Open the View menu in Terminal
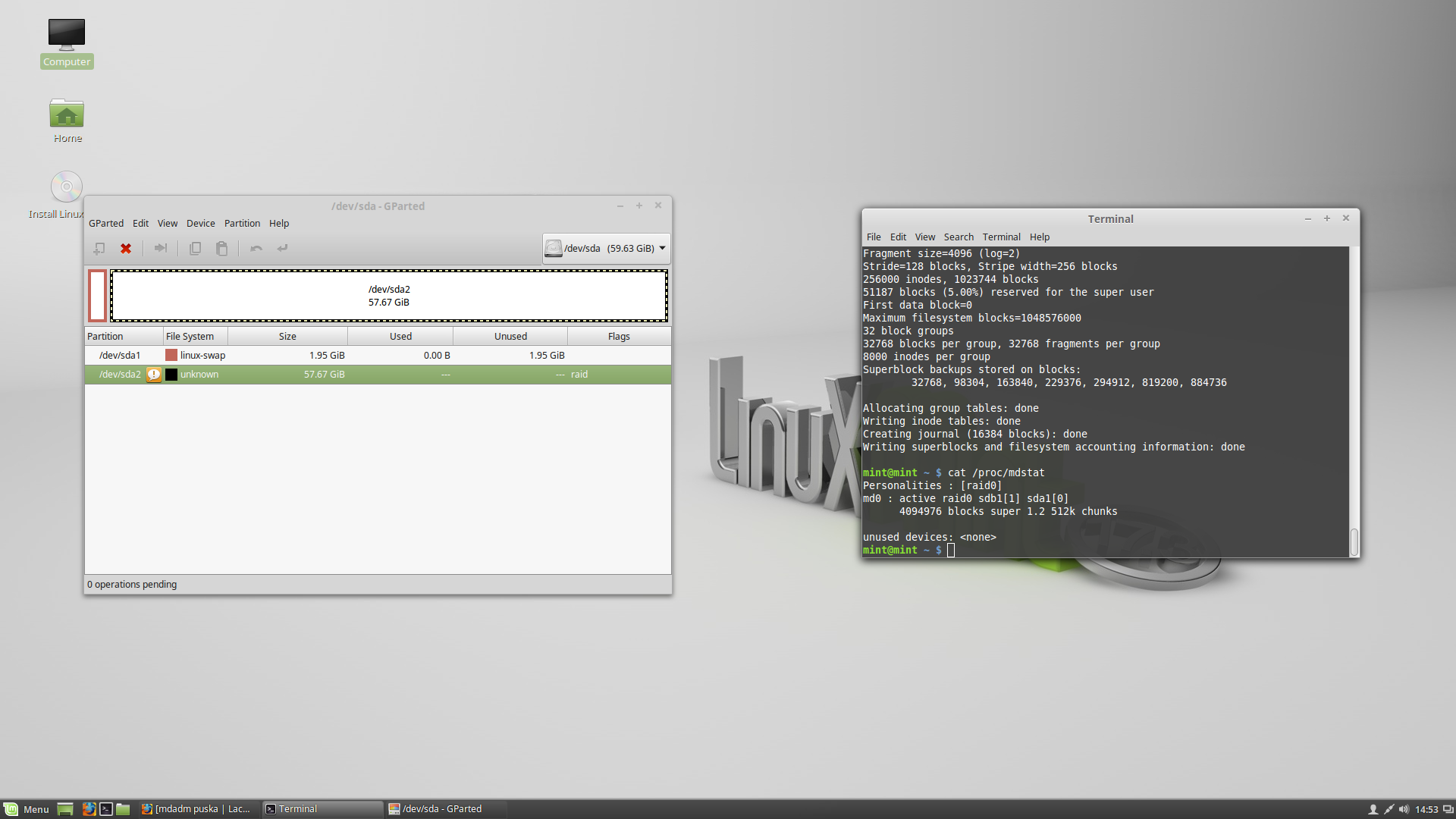Screen dimensions: 1456x819 click(925, 237)
